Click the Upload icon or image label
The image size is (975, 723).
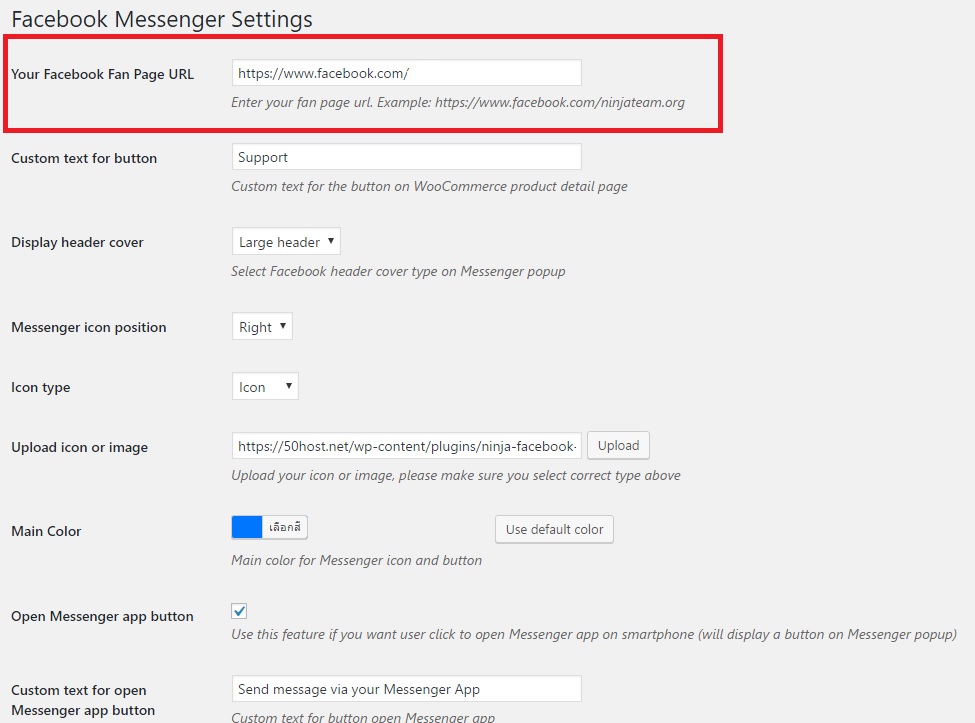(80, 447)
